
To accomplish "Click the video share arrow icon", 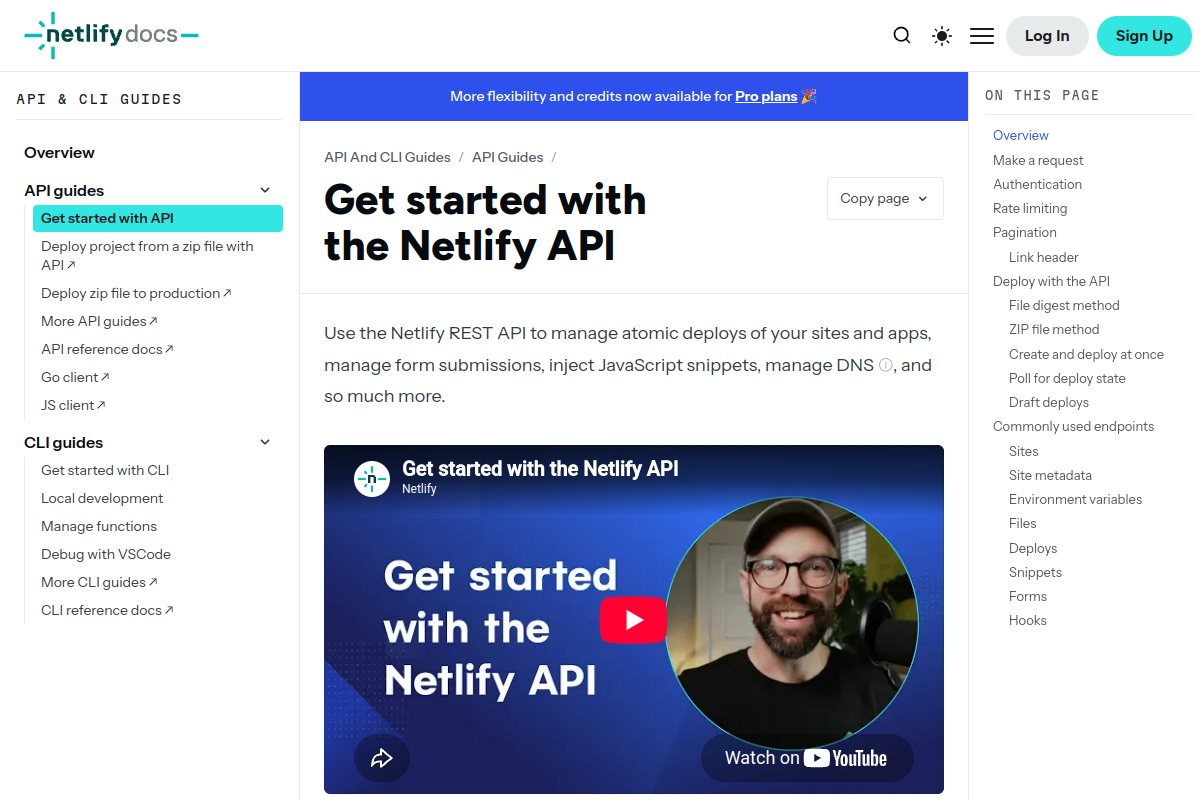I will pyautogui.click(x=382, y=758).
